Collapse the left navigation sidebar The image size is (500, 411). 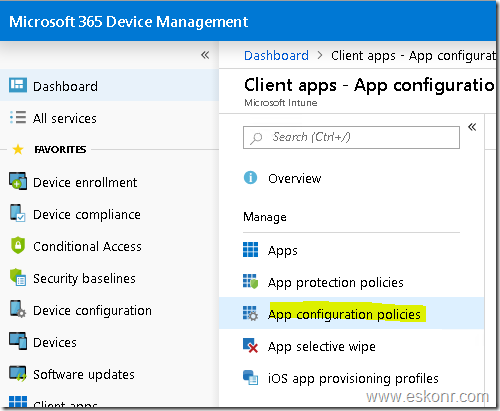(x=205, y=55)
